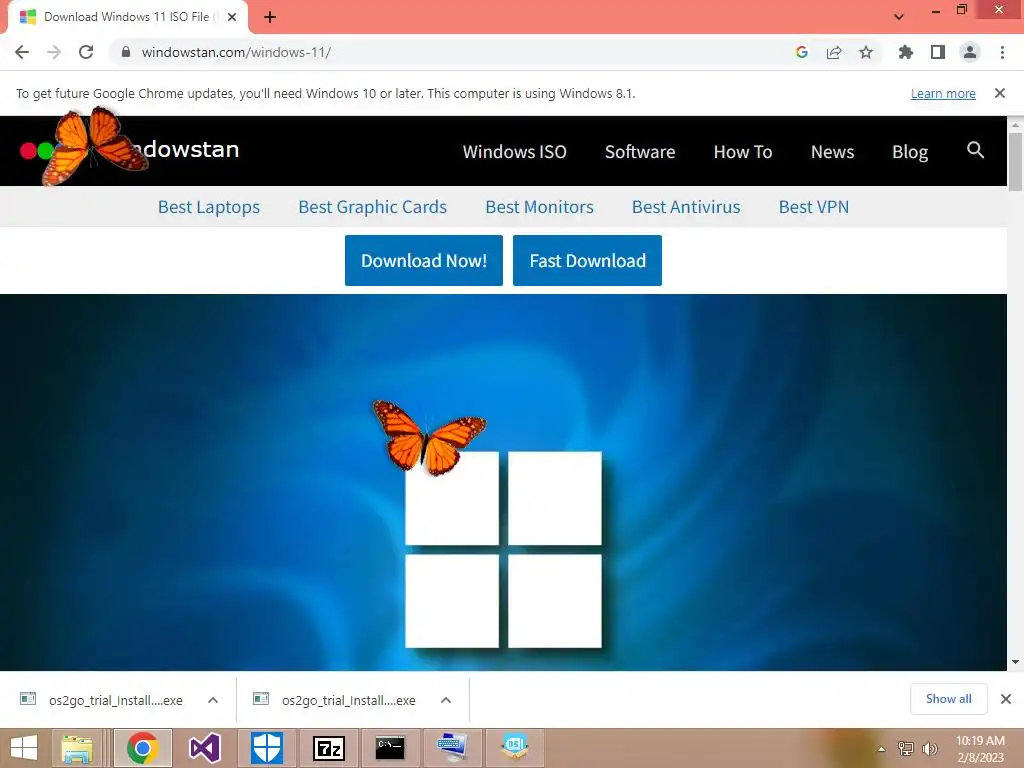Open the keyboard-and-monitor taskbar icon
Screen dimensions: 1024x768
452,748
